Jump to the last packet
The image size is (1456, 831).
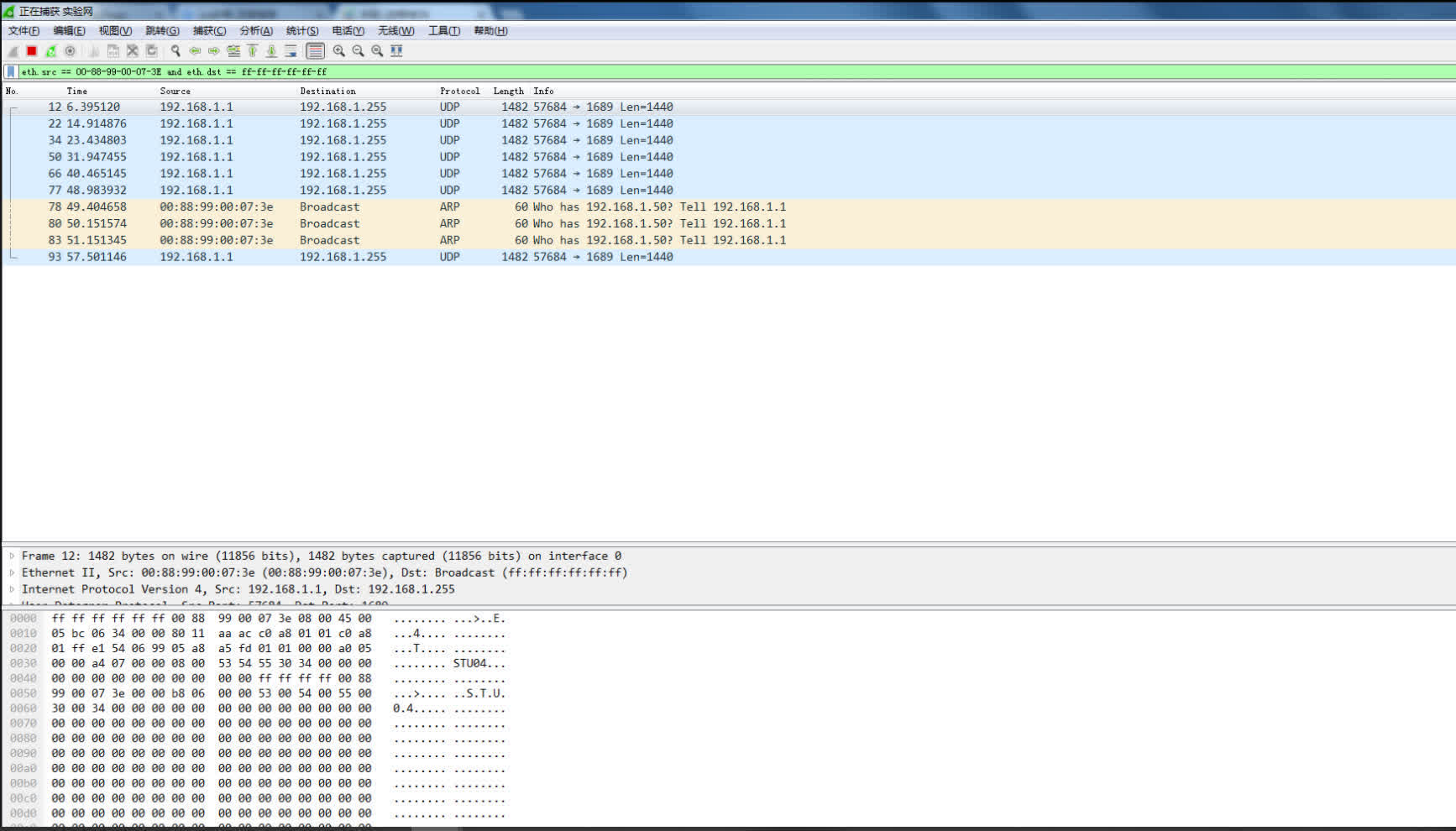coord(271,51)
